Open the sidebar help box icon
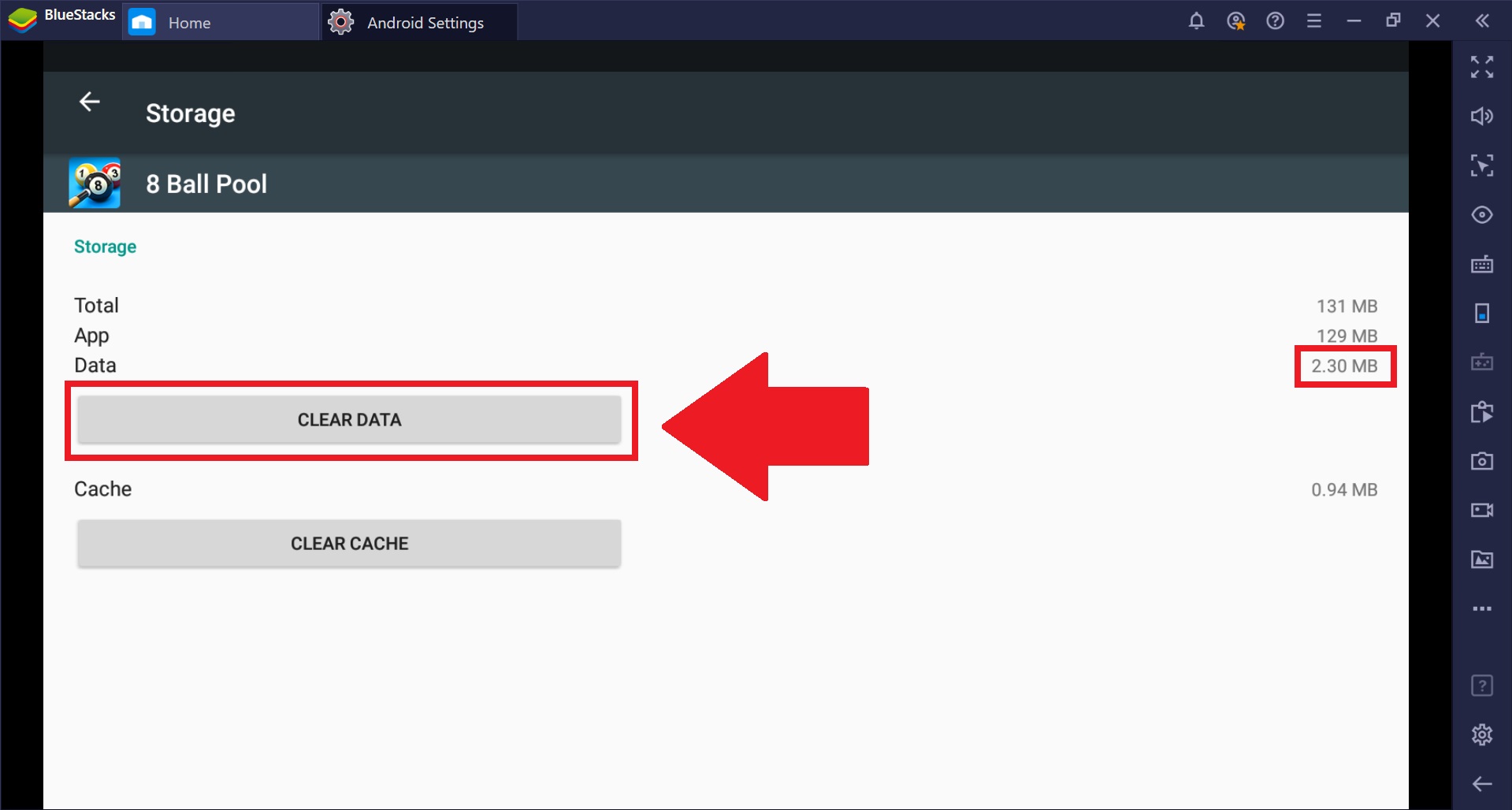 point(1482,686)
